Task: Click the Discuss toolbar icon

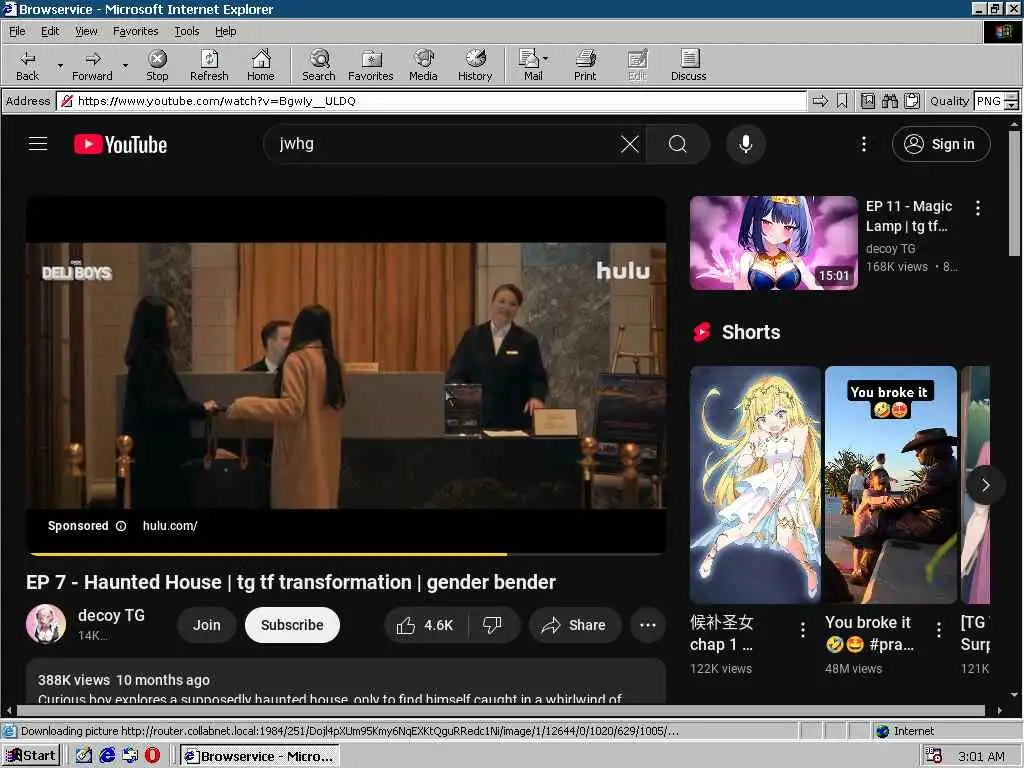Action: [688, 65]
